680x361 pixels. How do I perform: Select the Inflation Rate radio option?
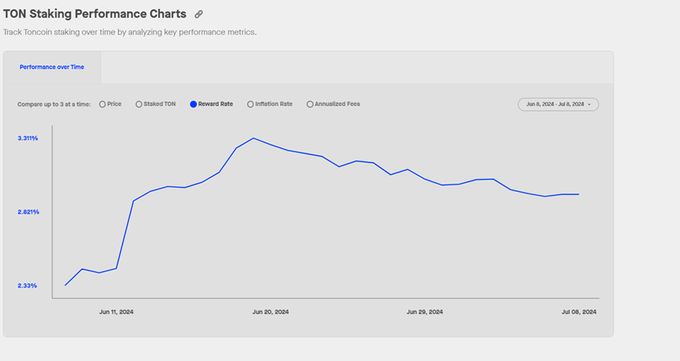click(x=250, y=104)
